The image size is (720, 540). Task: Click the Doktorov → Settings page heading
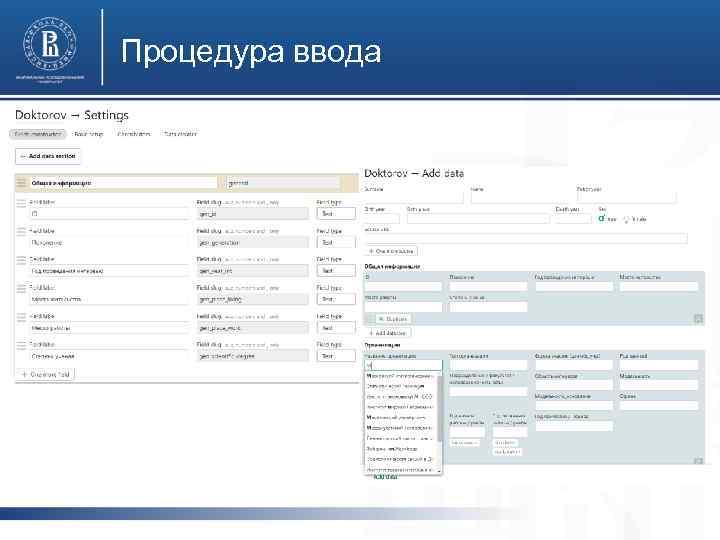pyautogui.click(x=72, y=115)
